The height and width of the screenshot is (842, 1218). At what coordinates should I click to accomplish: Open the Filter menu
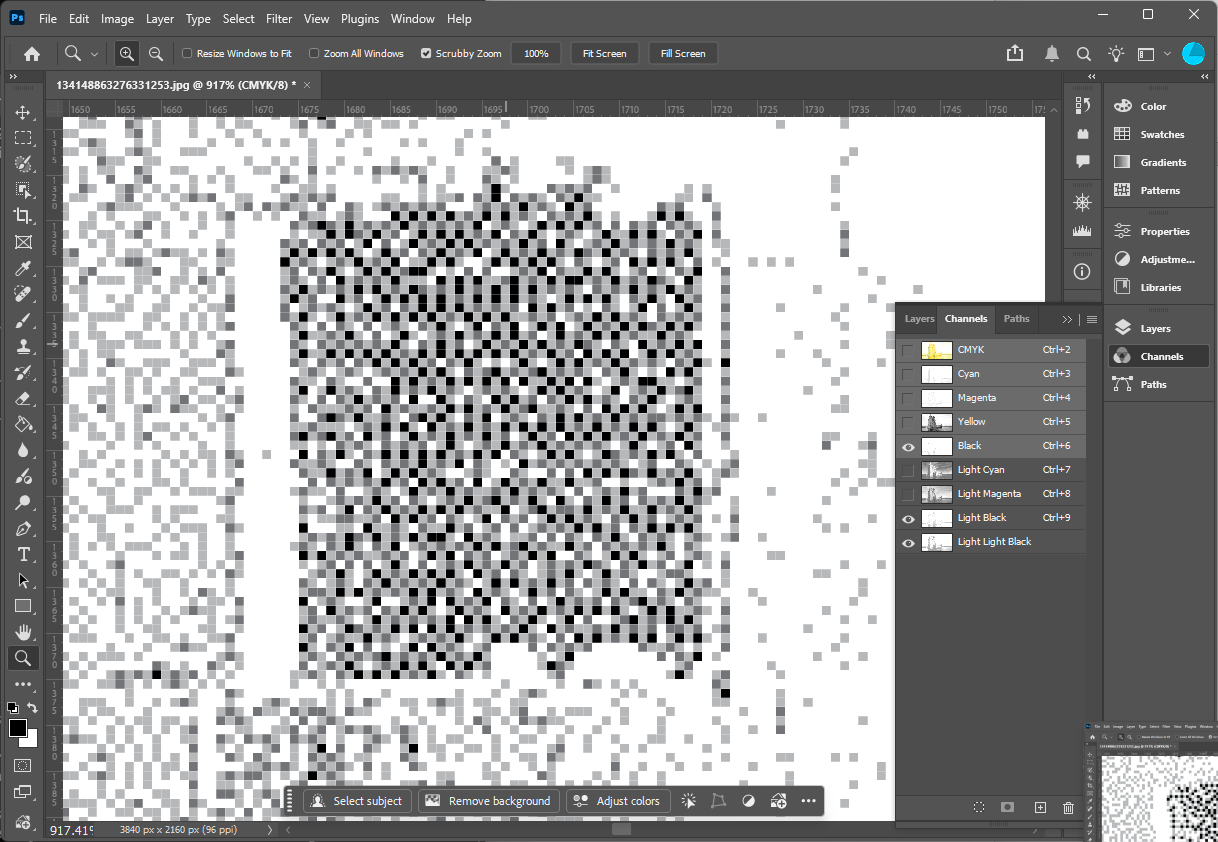[x=279, y=19]
